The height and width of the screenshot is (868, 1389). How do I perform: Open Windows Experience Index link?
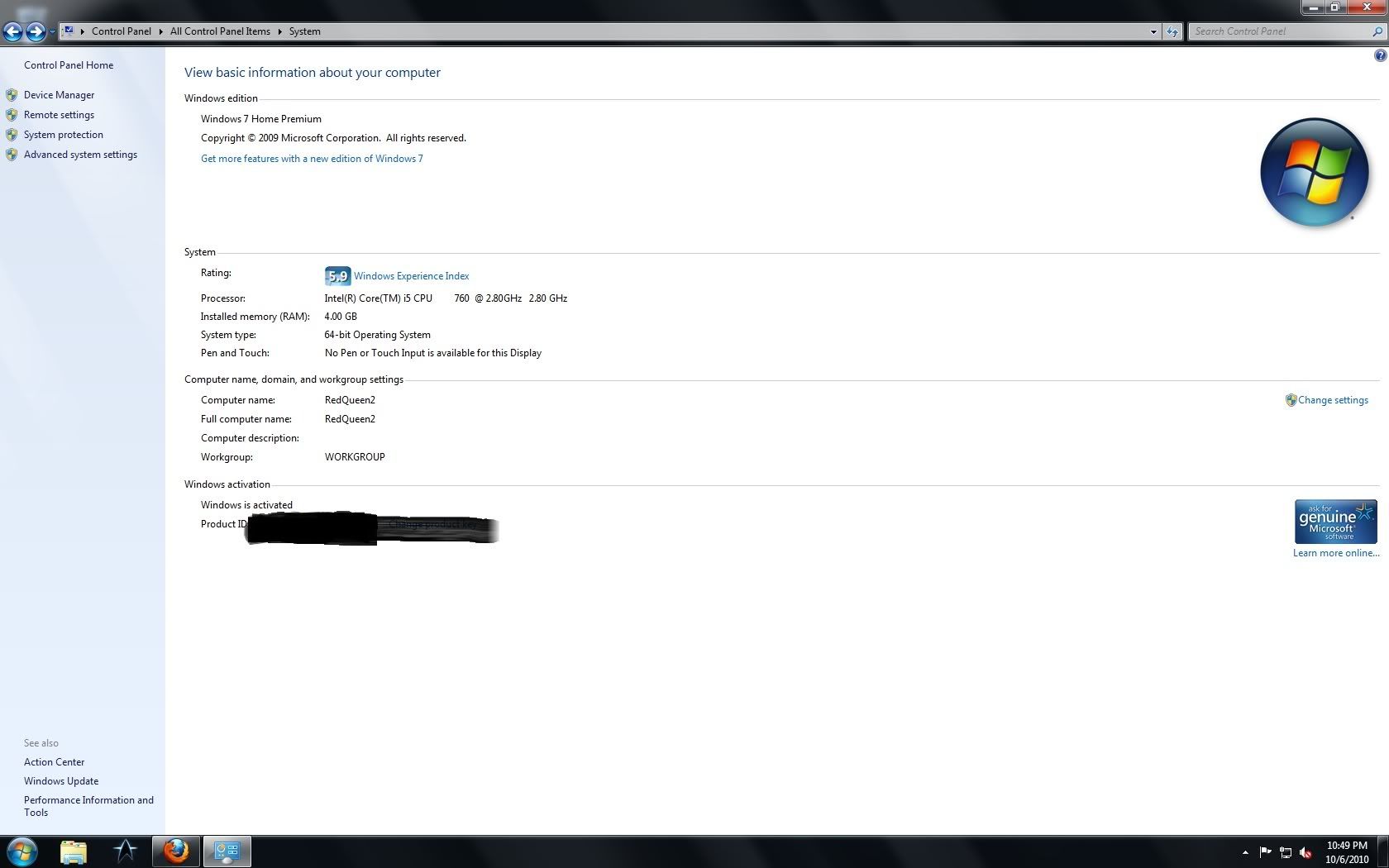coord(411,276)
